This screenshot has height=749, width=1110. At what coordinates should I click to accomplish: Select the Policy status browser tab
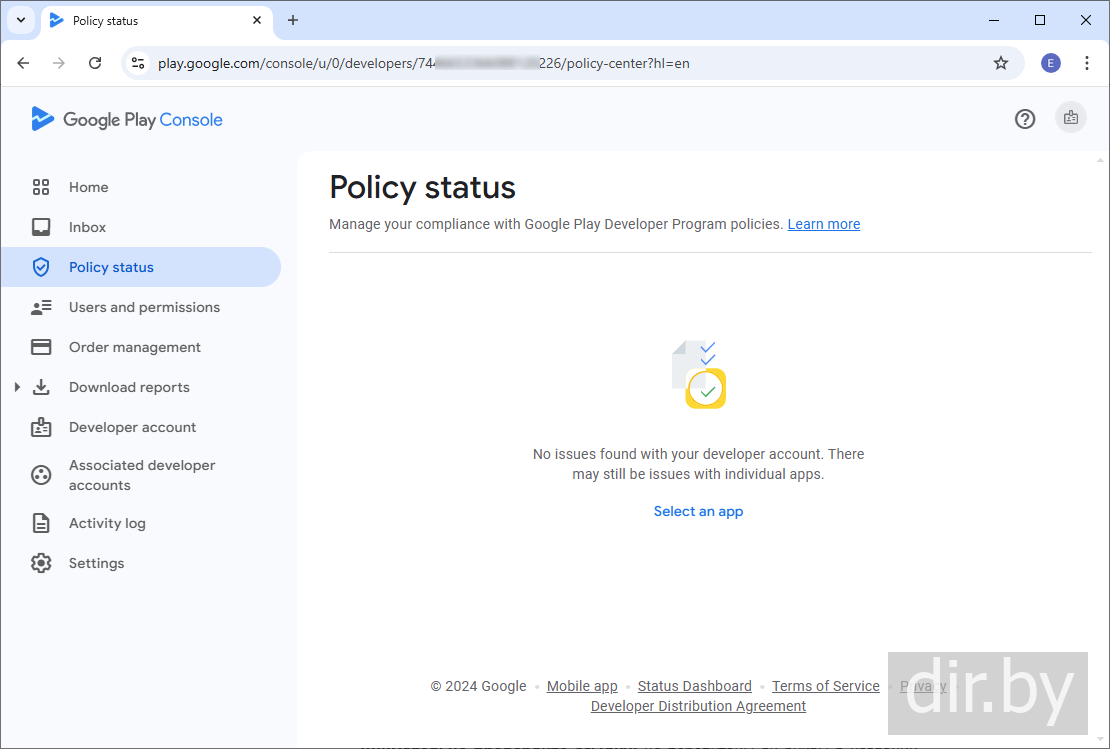[x=150, y=20]
